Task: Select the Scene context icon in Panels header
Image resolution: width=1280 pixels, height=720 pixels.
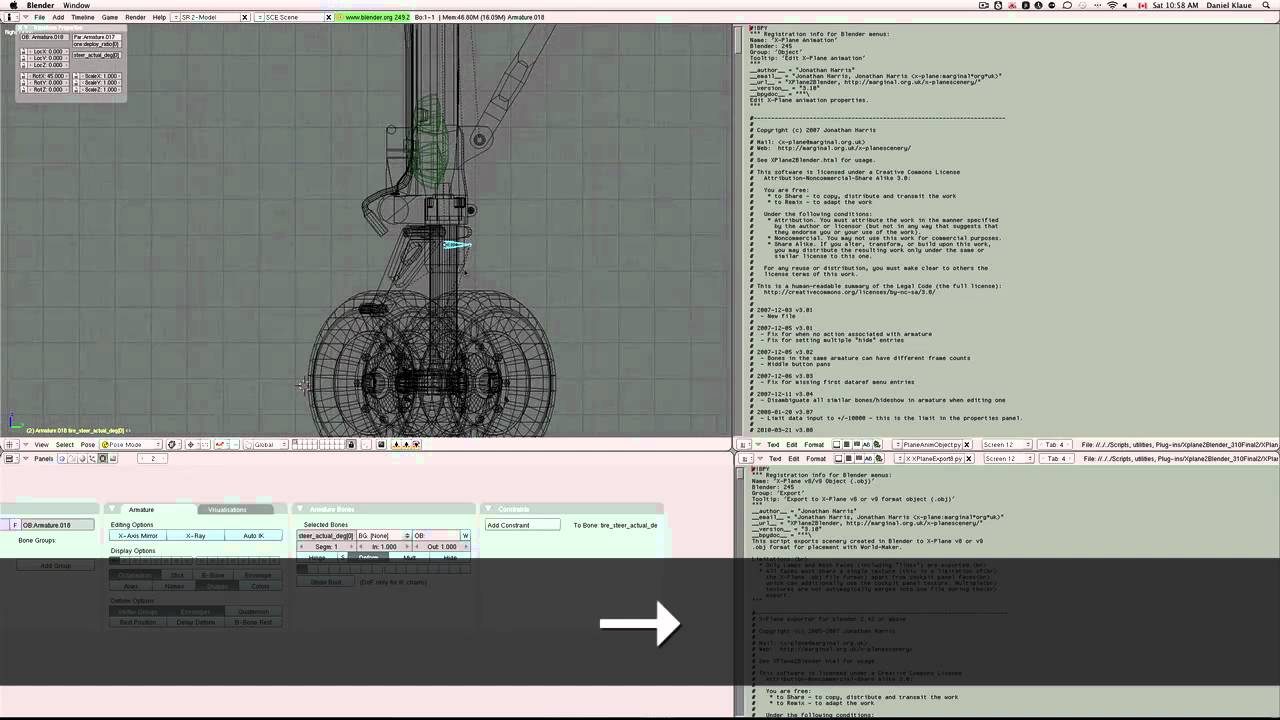Action: [x=113, y=458]
